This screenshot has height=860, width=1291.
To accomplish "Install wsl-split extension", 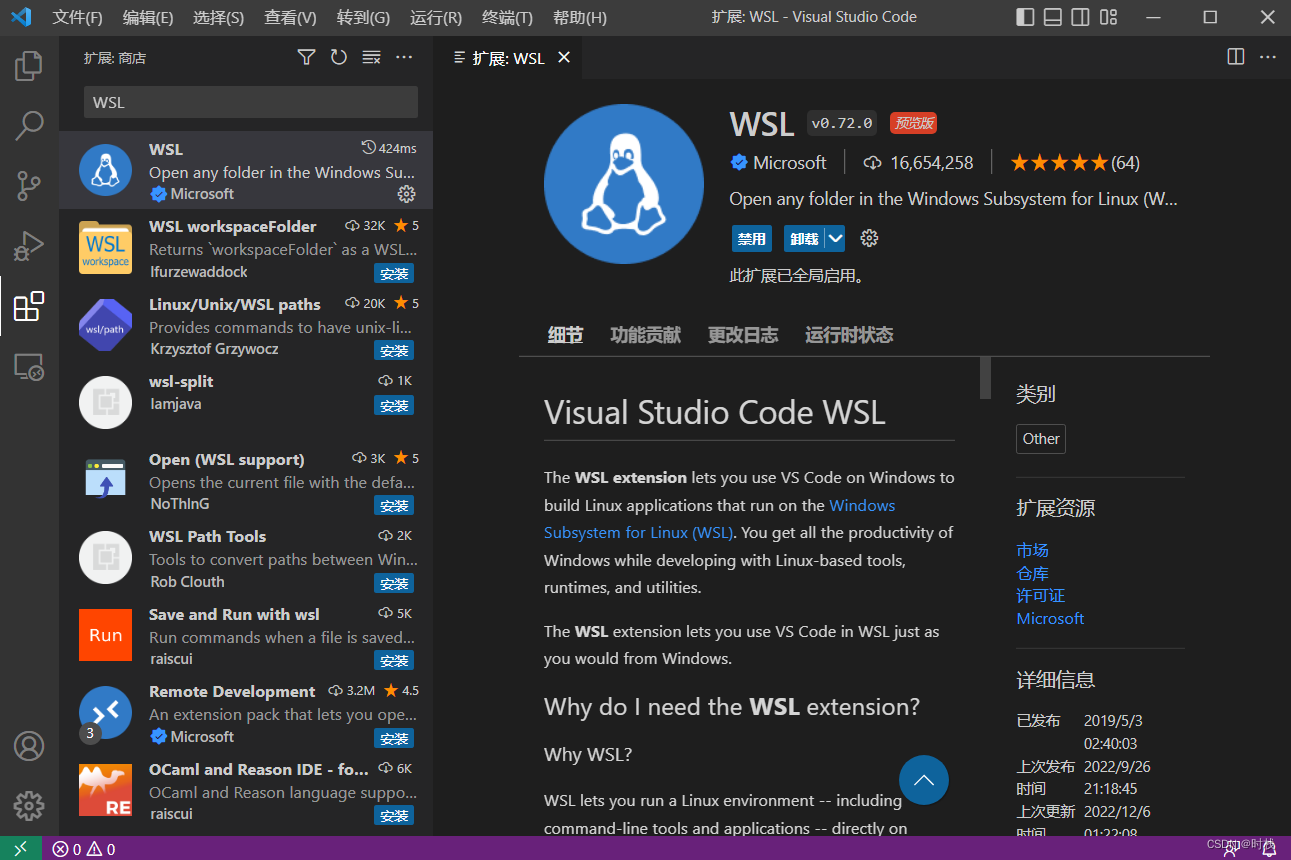I will 394,406.
